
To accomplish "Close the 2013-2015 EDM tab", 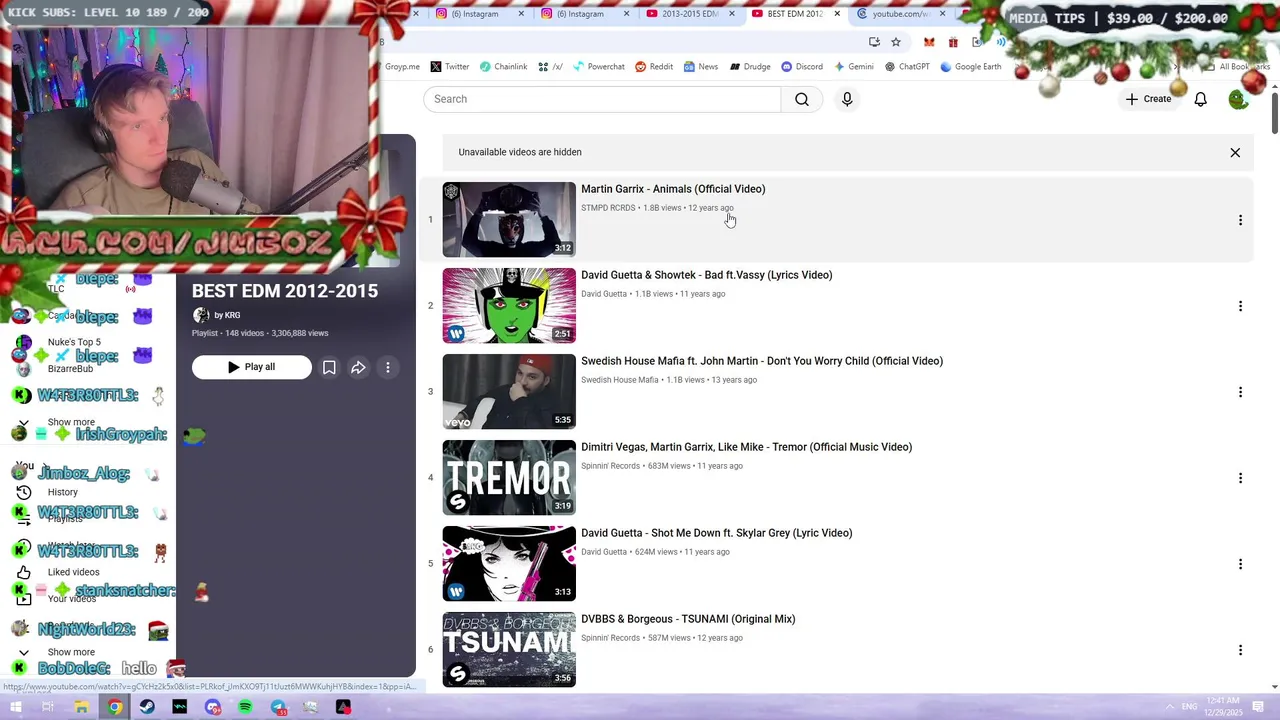I will [731, 14].
